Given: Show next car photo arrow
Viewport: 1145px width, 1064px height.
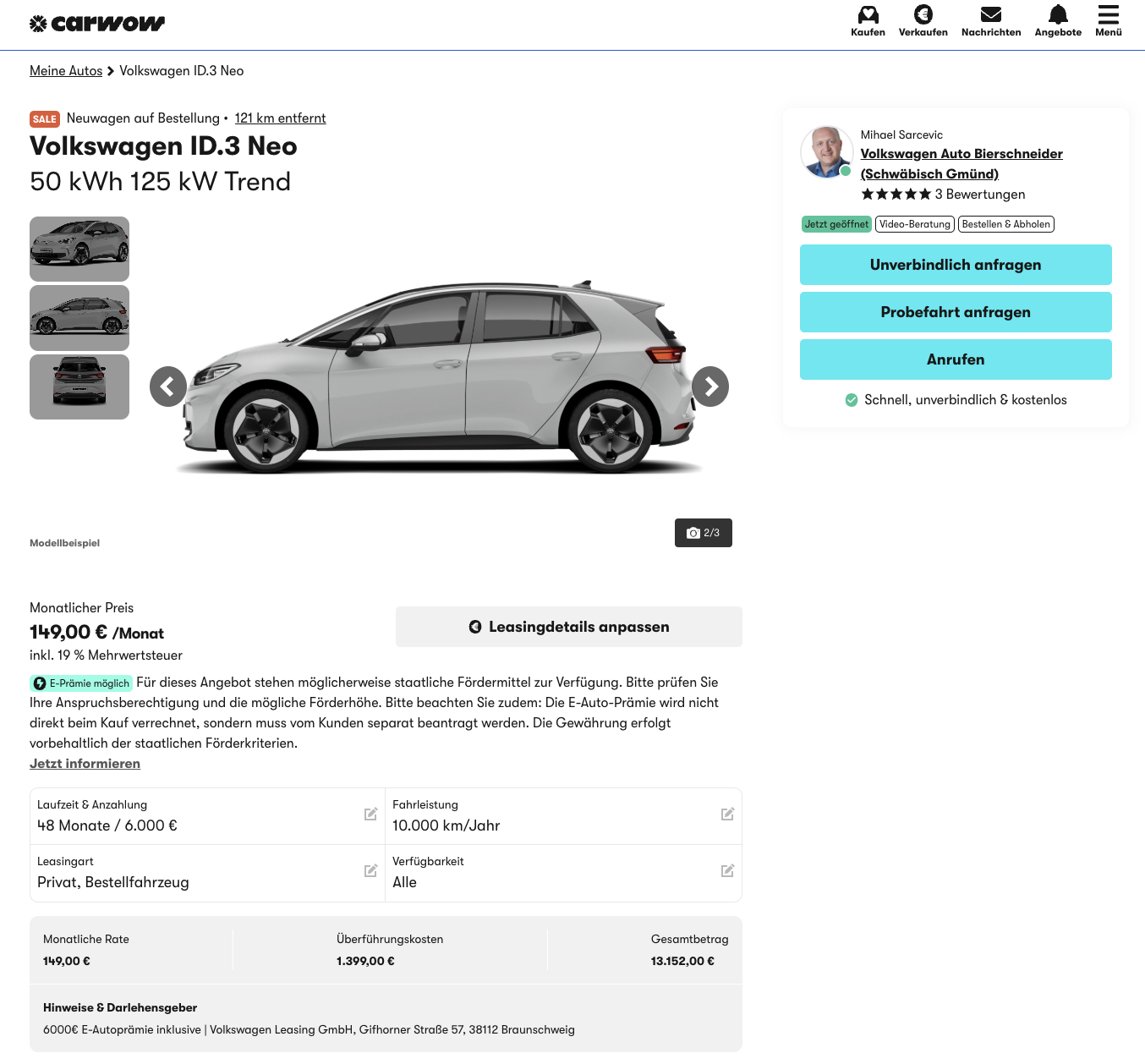Looking at the screenshot, I should (x=710, y=387).
